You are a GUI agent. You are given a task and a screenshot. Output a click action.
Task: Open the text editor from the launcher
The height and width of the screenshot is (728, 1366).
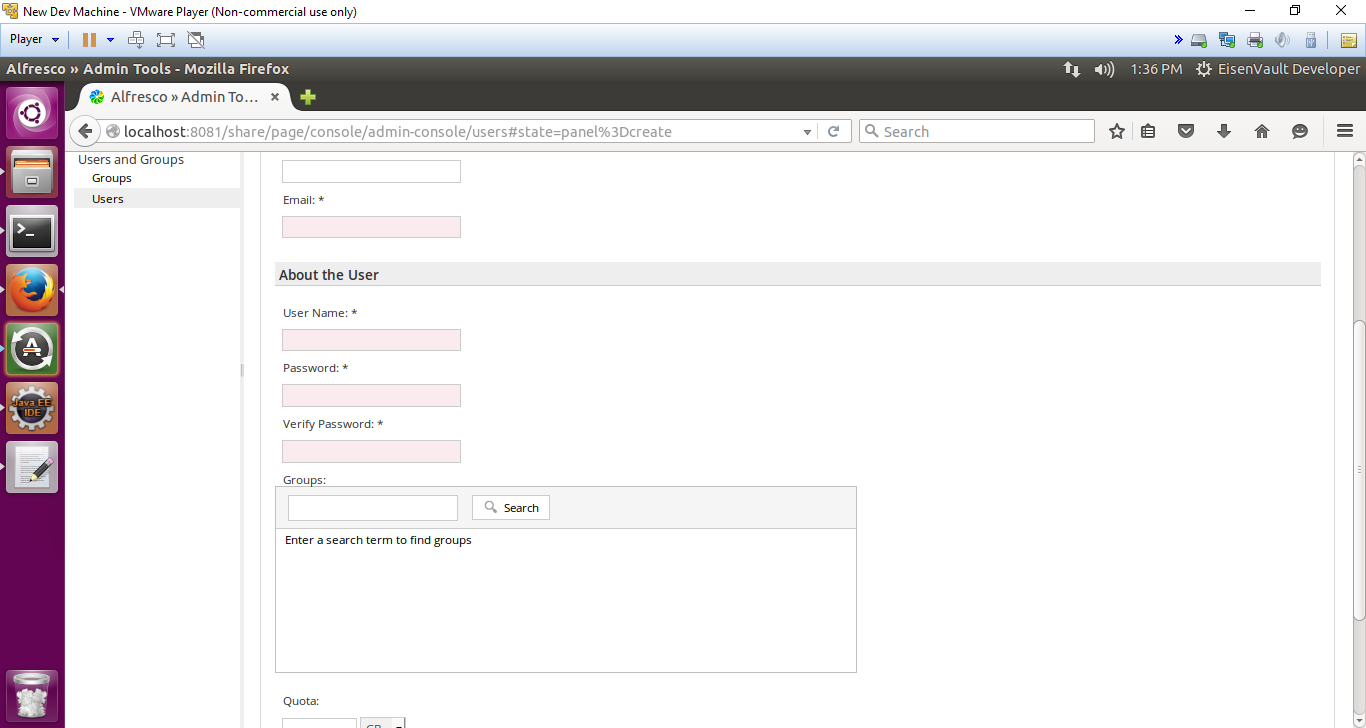32,467
